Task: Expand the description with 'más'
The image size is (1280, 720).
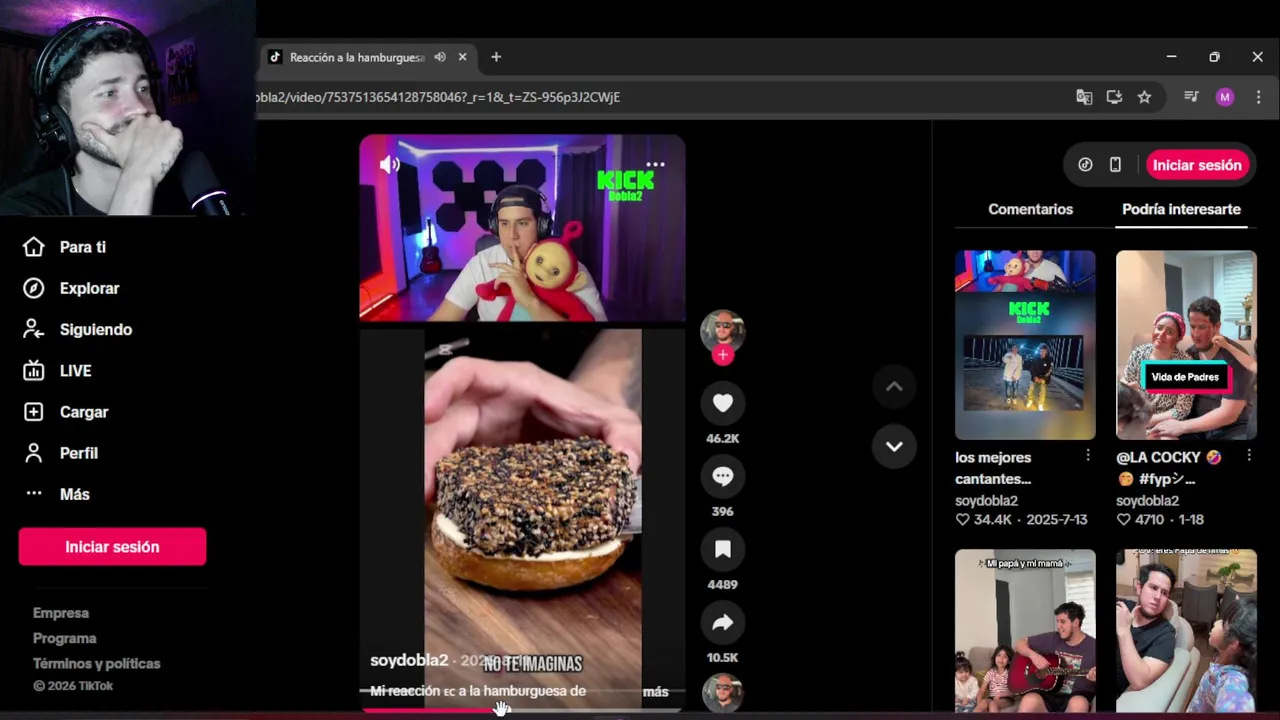Action: tap(655, 692)
